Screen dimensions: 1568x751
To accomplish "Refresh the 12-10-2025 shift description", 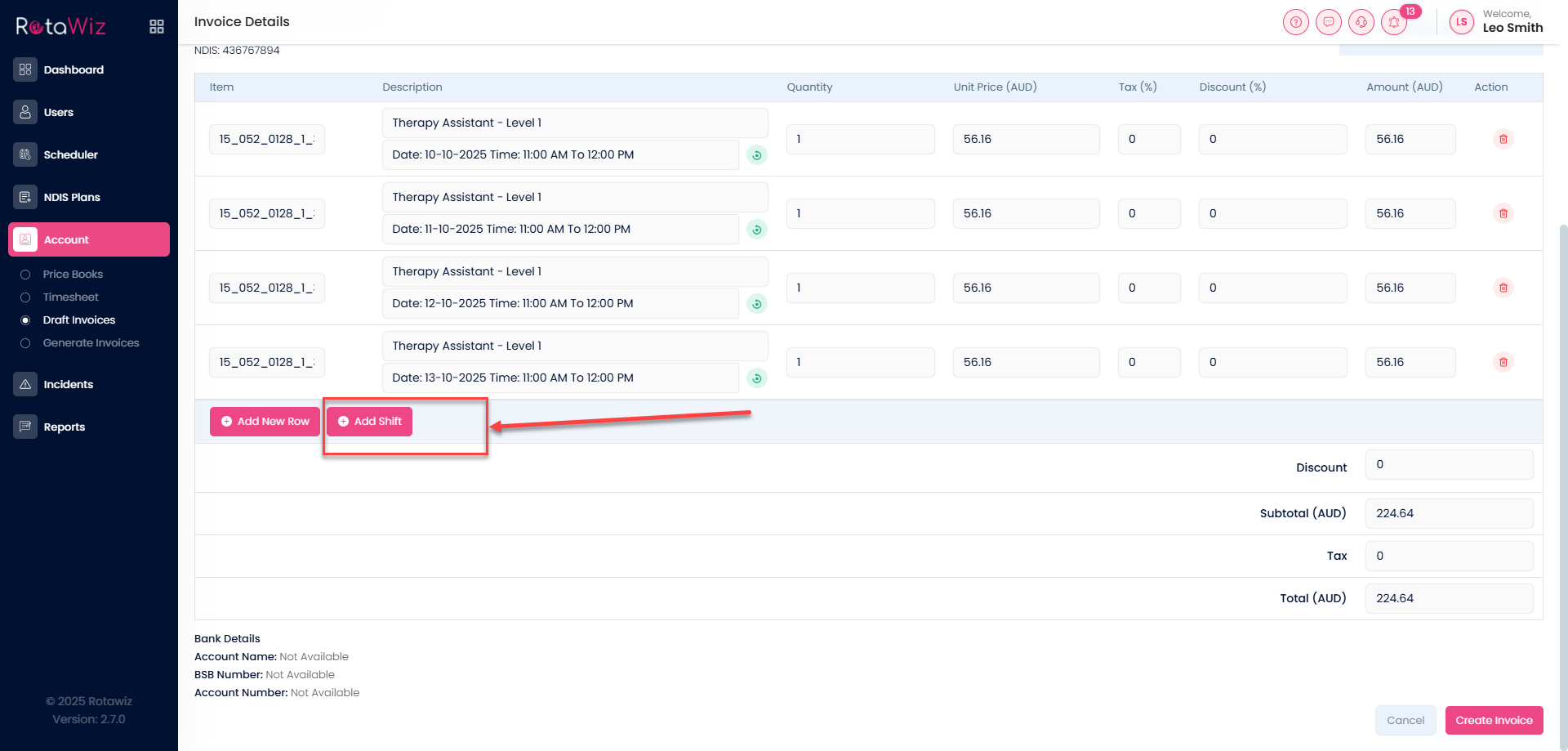I will point(757,304).
